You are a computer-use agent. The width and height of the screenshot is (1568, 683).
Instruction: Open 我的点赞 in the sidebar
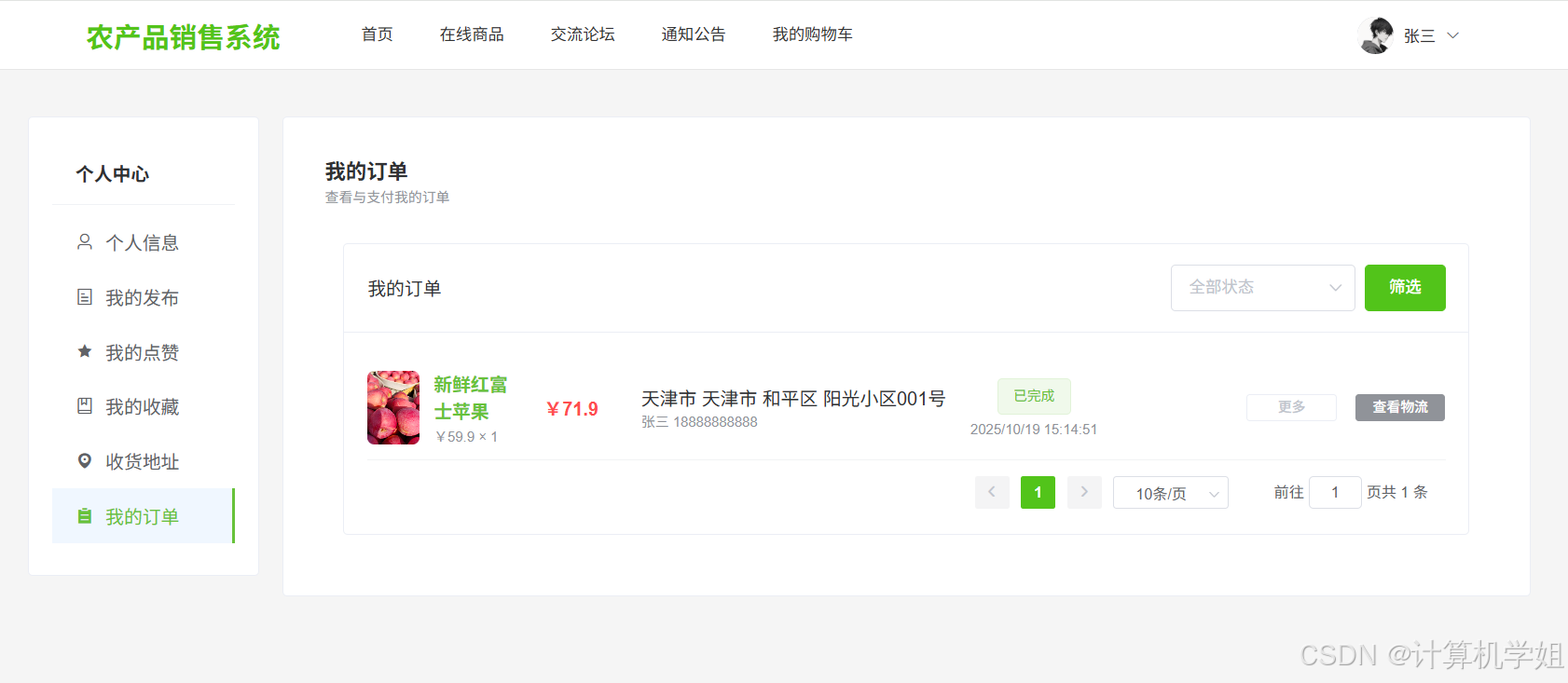(x=143, y=352)
